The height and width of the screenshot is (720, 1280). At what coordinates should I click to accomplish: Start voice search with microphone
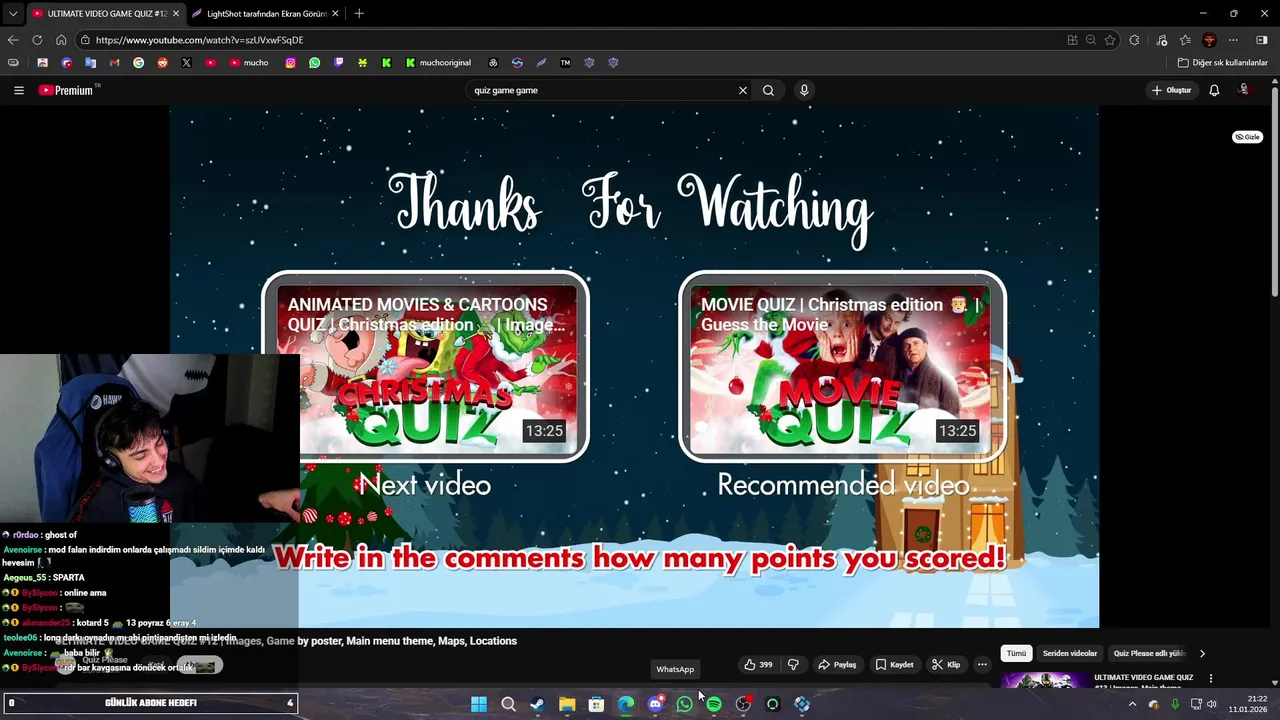click(804, 90)
